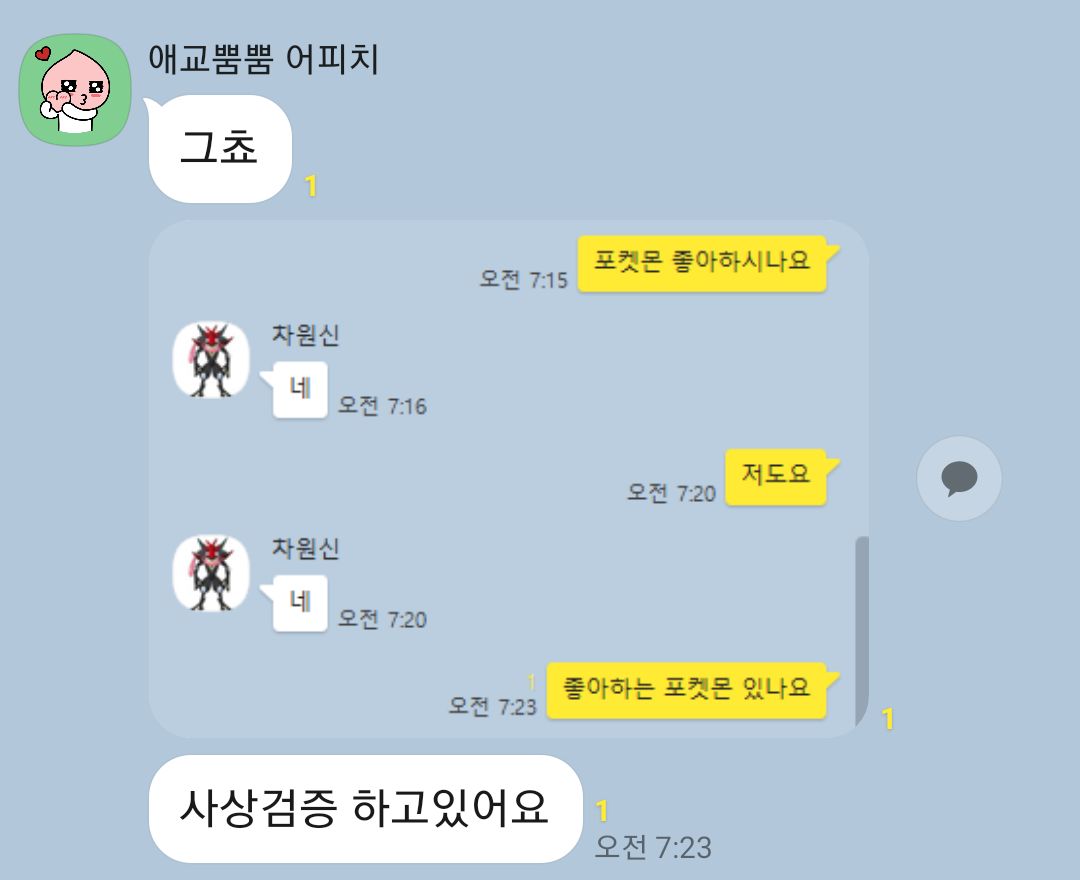Click the yellow 좋아하는 포켓몬 있나요 bubble
Image resolution: width=1080 pixels, height=880 pixels.
click(687, 691)
